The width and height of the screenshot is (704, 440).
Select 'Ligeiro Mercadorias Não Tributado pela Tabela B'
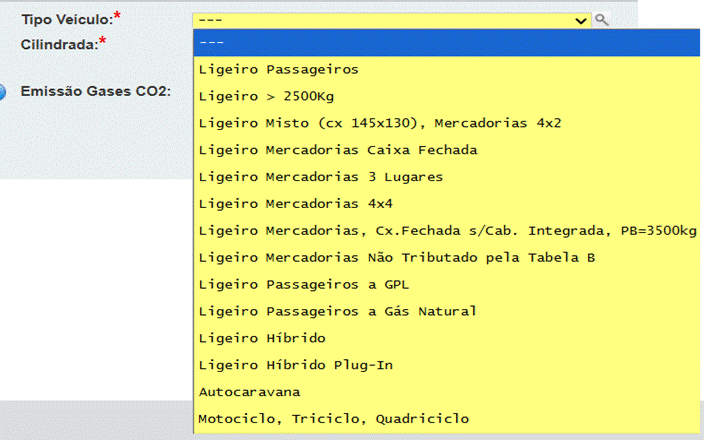pos(397,258)
